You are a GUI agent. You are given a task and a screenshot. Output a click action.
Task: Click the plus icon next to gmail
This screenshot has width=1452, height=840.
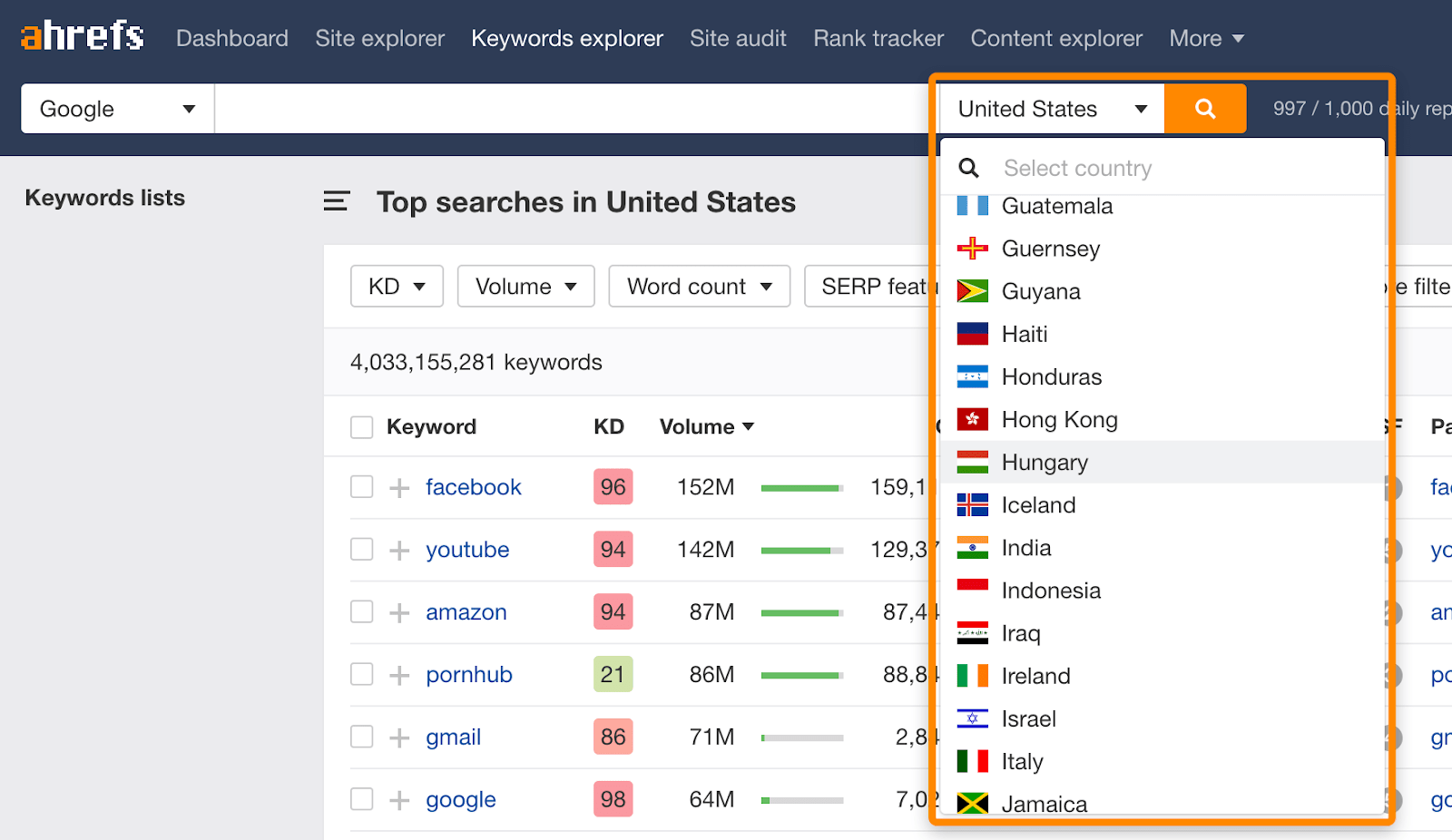[x=399, y=738]
